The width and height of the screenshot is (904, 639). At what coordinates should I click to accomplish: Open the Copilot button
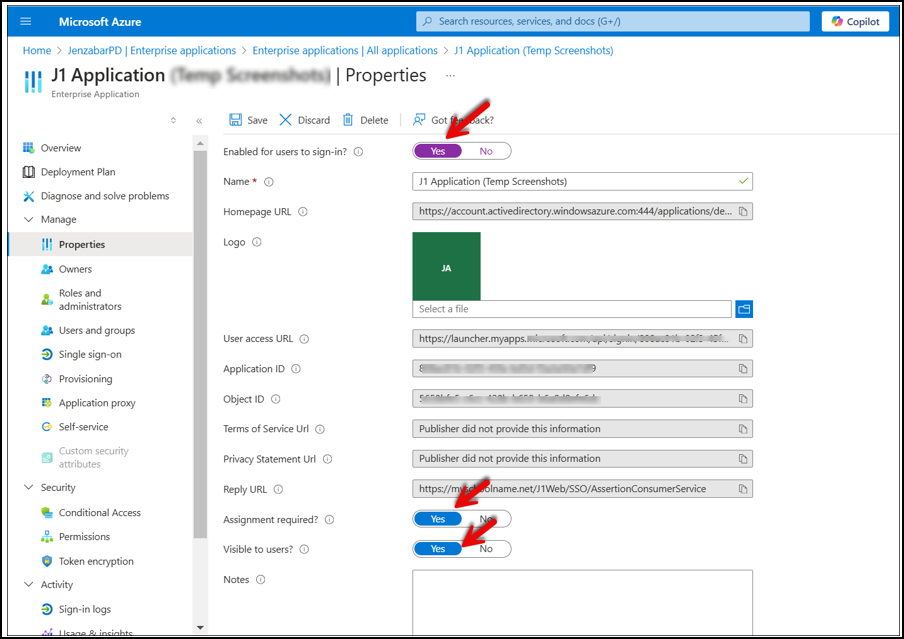click(855, 21)
